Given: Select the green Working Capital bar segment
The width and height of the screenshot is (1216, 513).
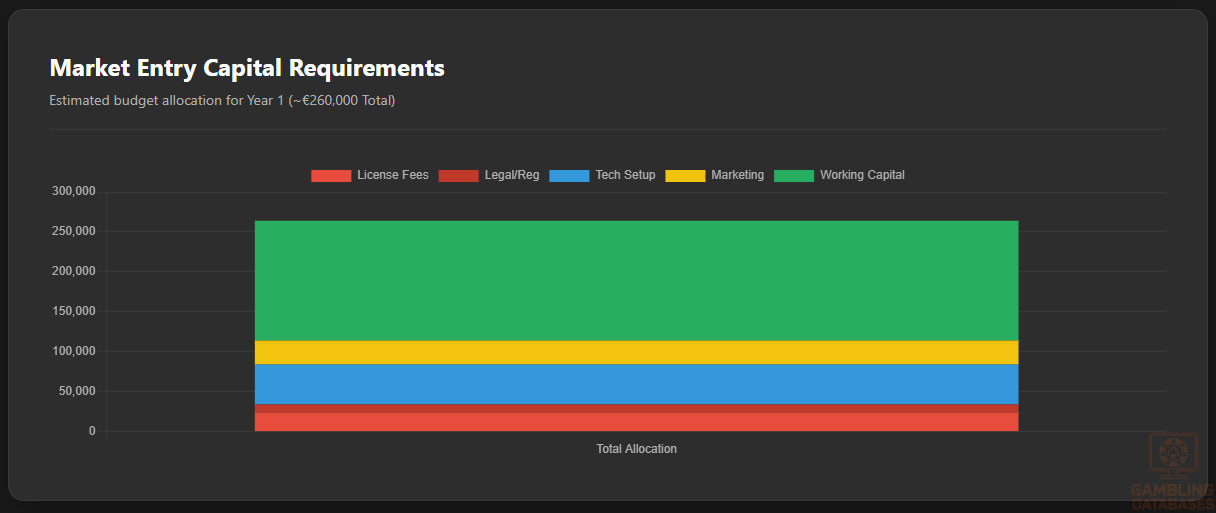Looking at the screenshot, I should [636, 280].
